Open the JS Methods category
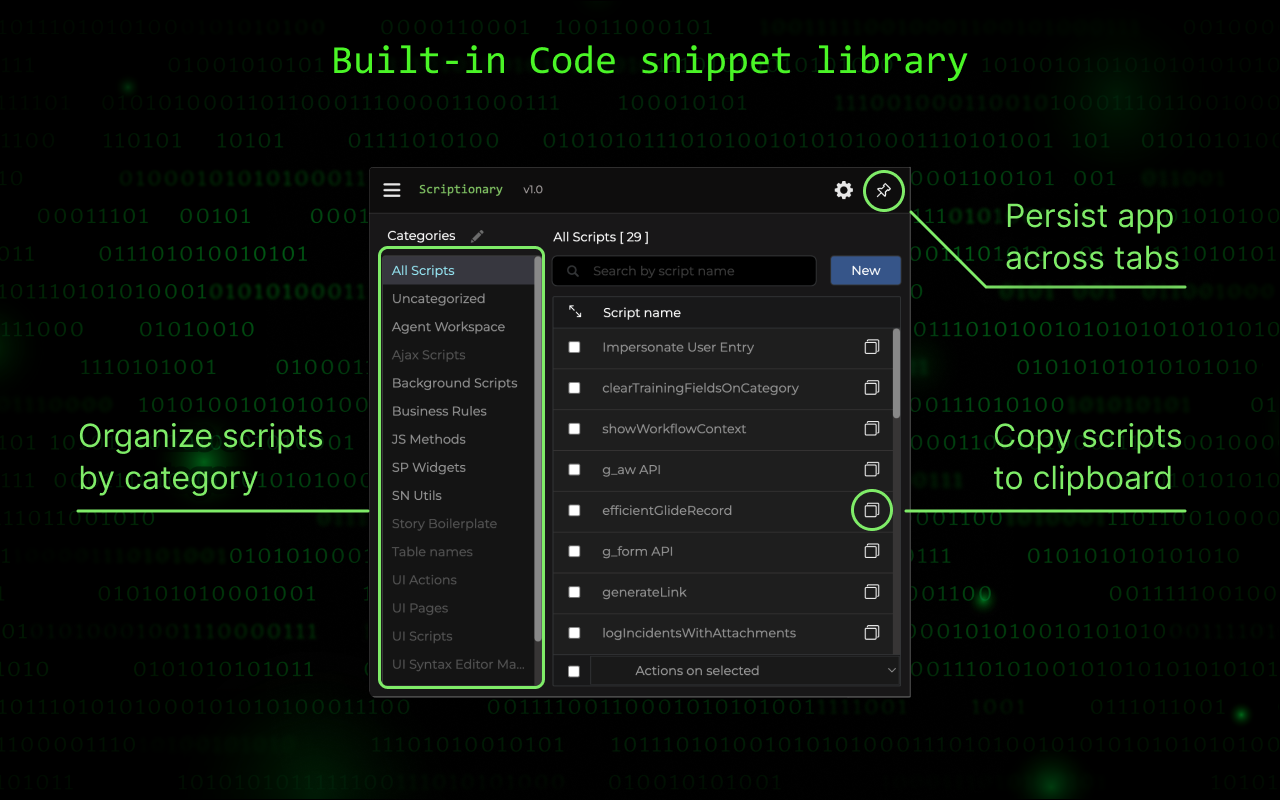The height and width of the screenshot is (800, 1280). pyautogui.click(x=459, y=439)
